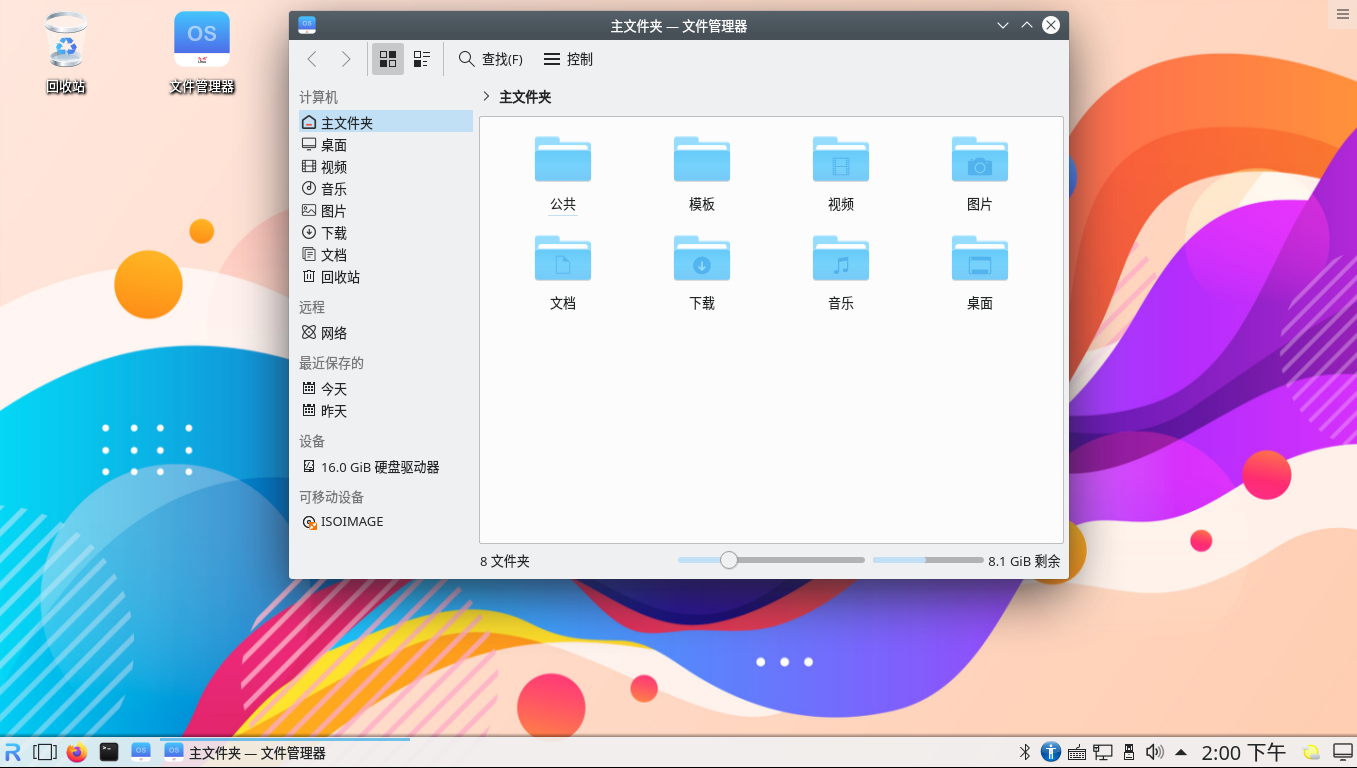
Task: Open 下载 in the sidebar
Action: (x=386, y=232)
